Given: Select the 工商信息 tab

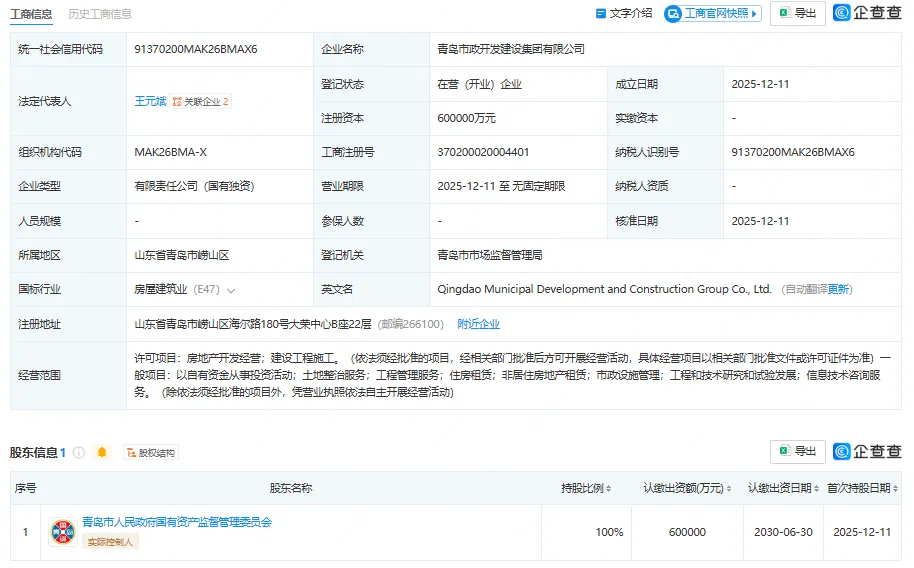Looking at the screenshot, I should coord(31,14).
